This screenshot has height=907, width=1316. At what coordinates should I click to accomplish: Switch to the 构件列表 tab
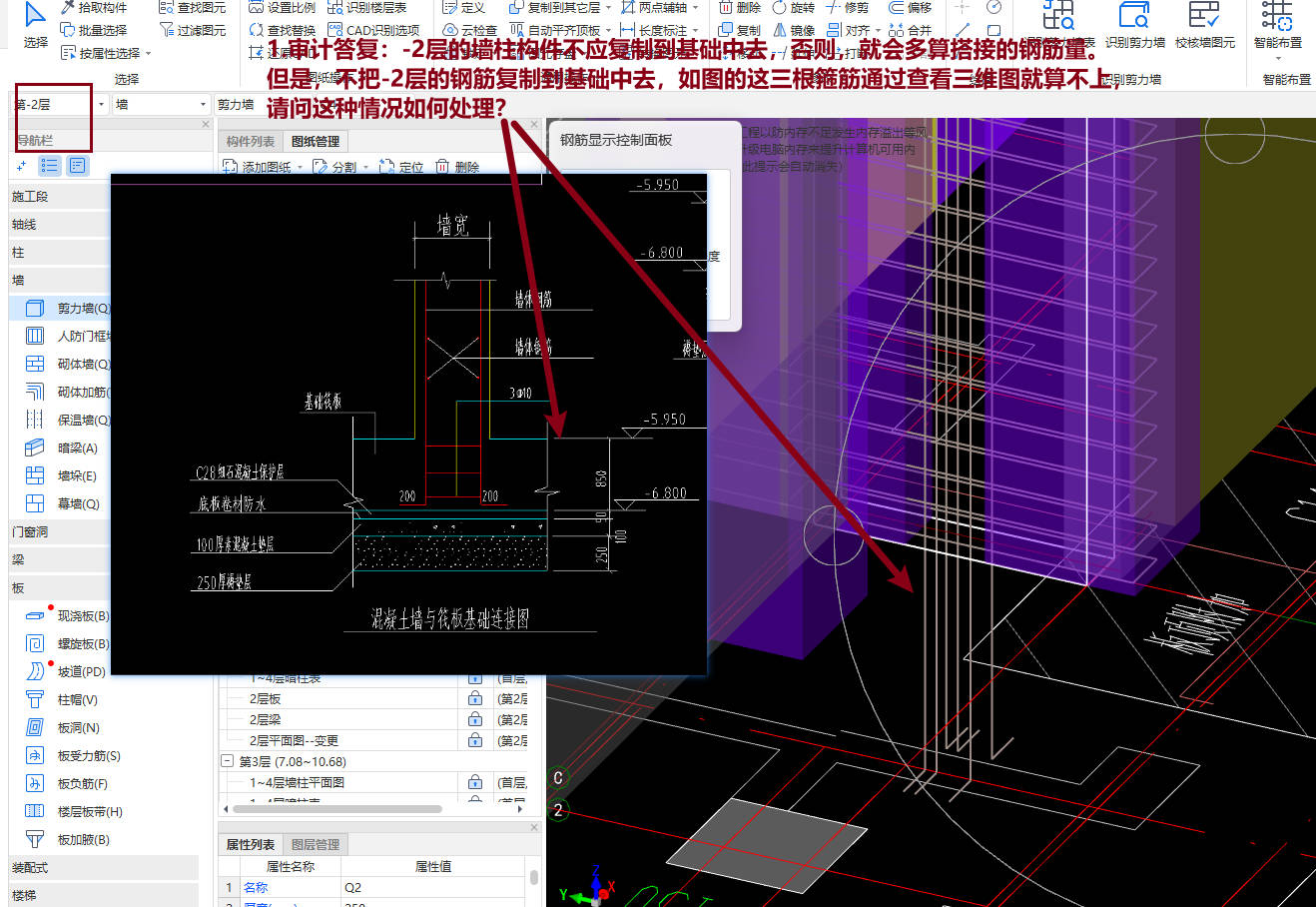coord(251,141)
